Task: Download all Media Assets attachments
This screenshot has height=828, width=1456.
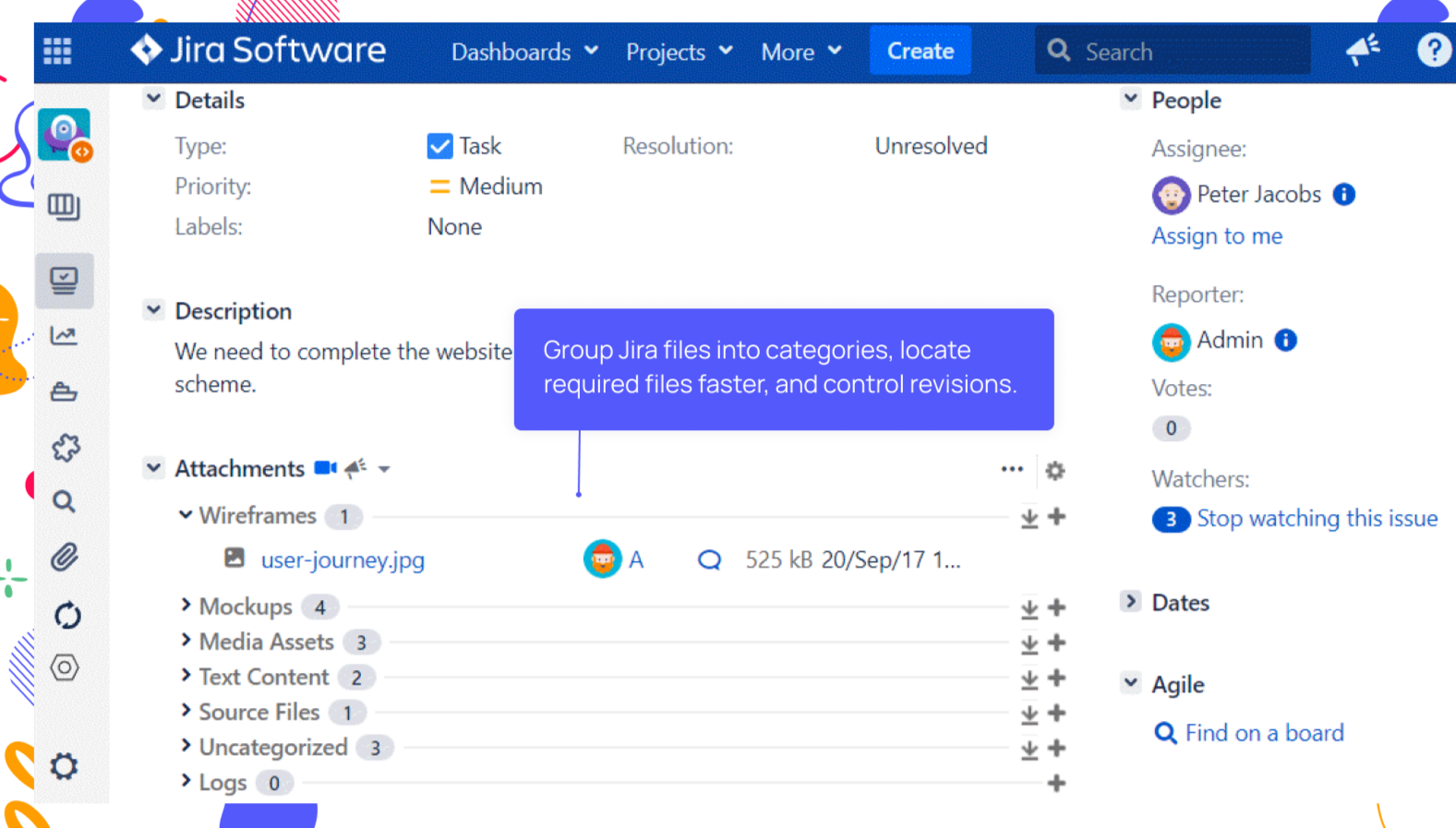Action: (x=1029, y=643)
